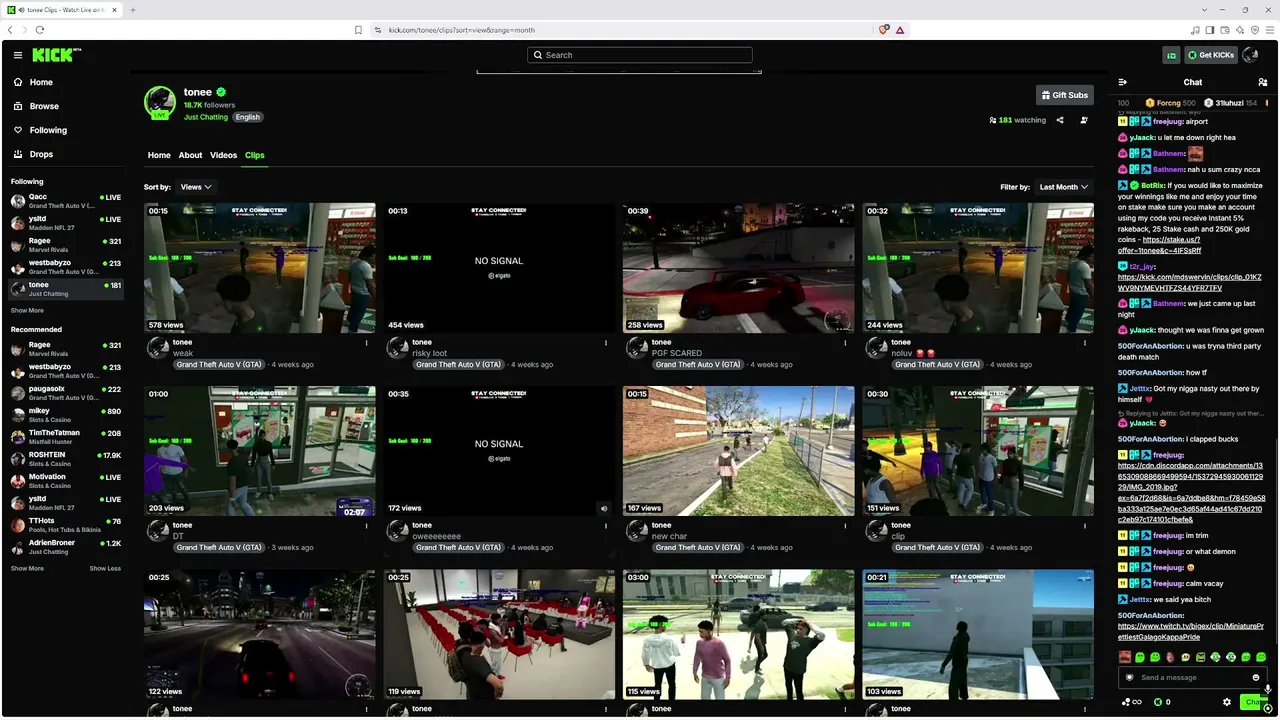Share tonee's channel with the share icon
The width and height of the screenshot is (1280, 720).
(1060, 120)
